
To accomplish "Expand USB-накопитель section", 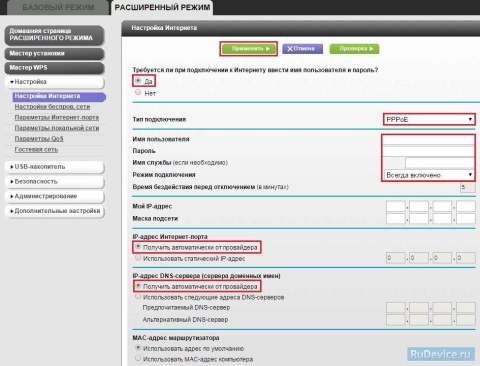I will click(54, 167).
